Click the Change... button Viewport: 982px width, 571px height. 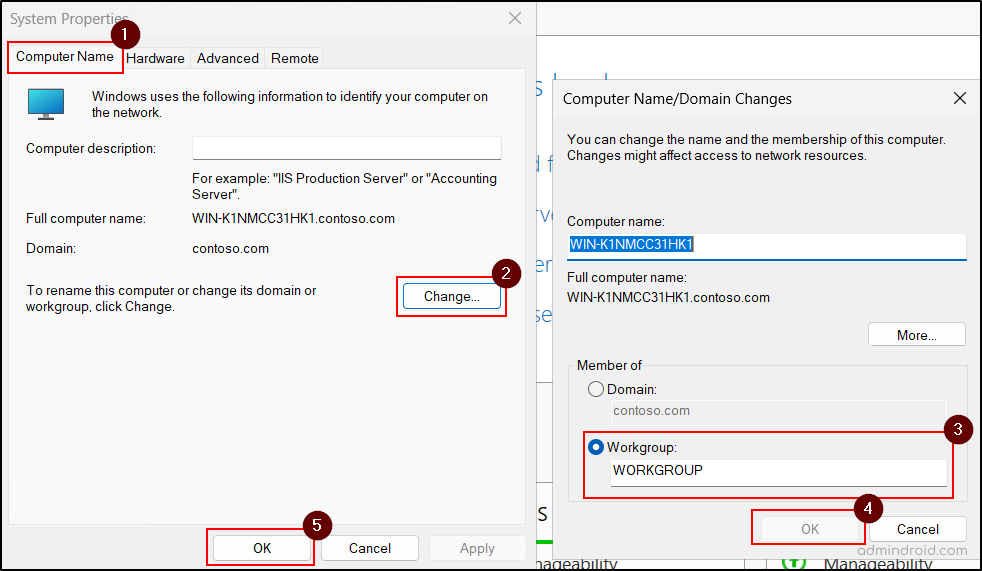click(x=451, y=296)
